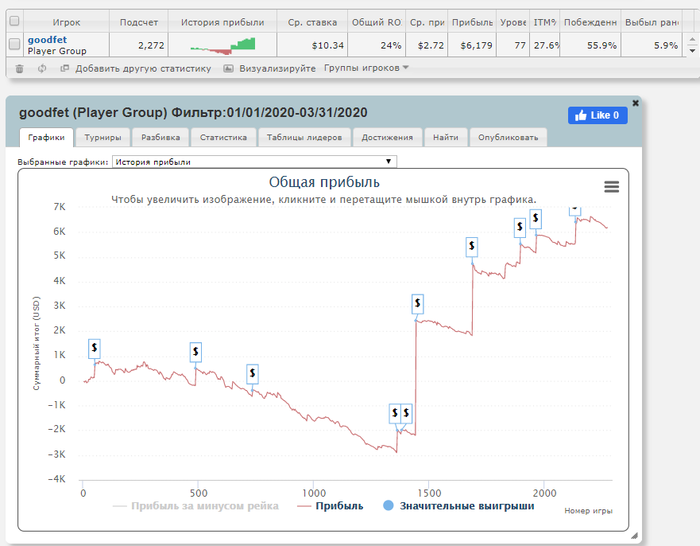Toggle the Прибыль за минусом рейка legend

(x=196, y=506)
